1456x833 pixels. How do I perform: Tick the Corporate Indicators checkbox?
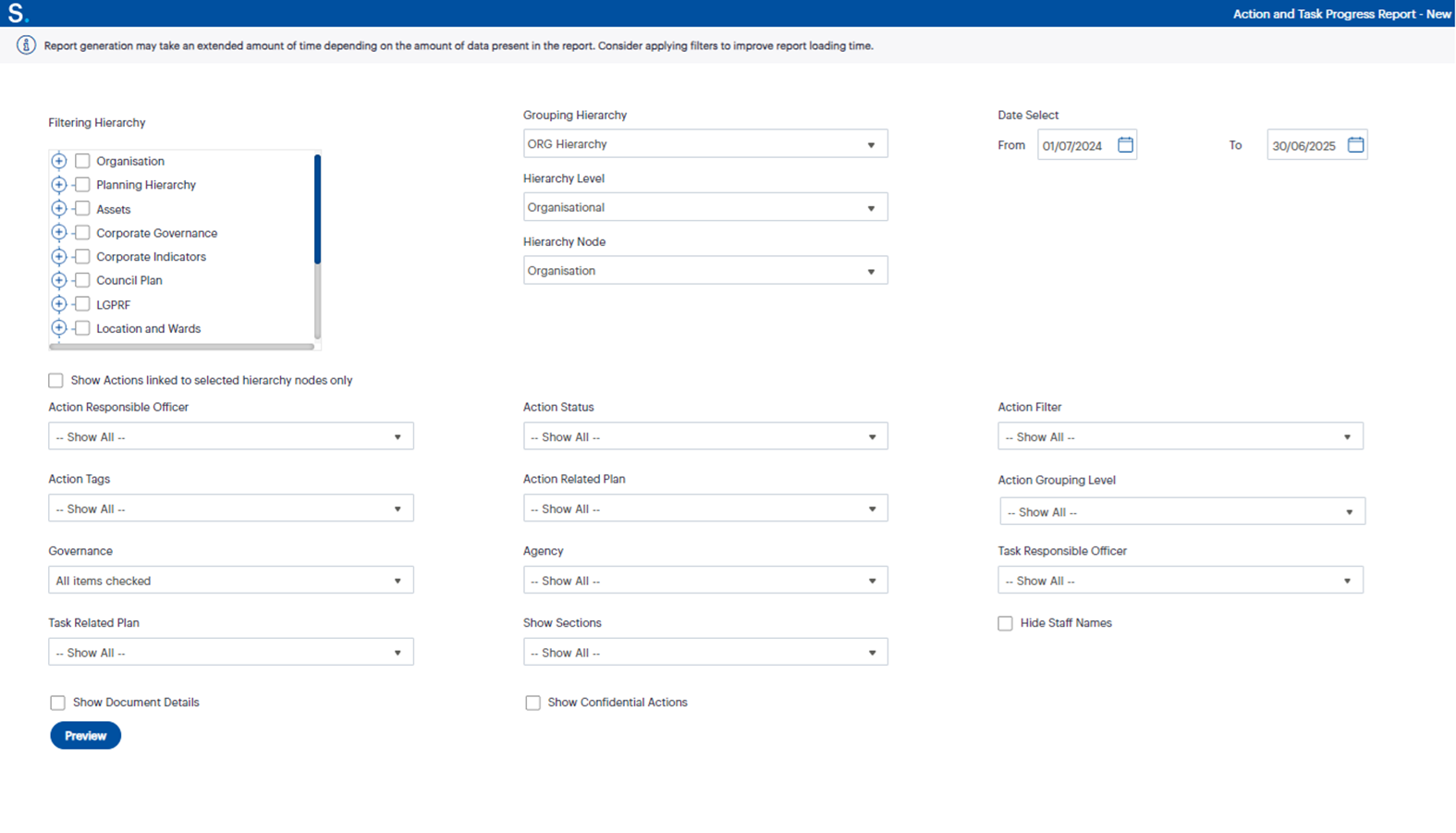tap(82, 256)
